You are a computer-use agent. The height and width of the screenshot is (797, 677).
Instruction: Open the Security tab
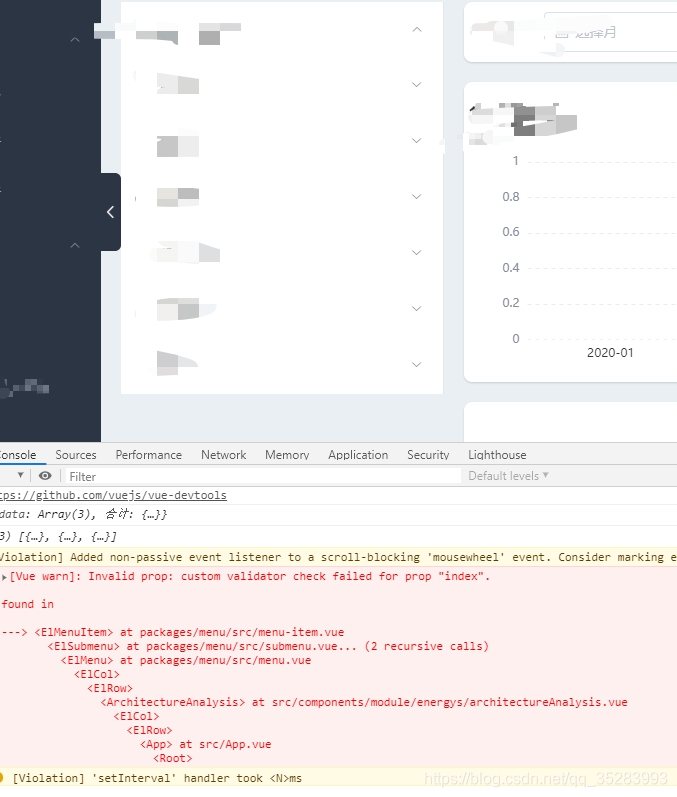coord(428,455)
